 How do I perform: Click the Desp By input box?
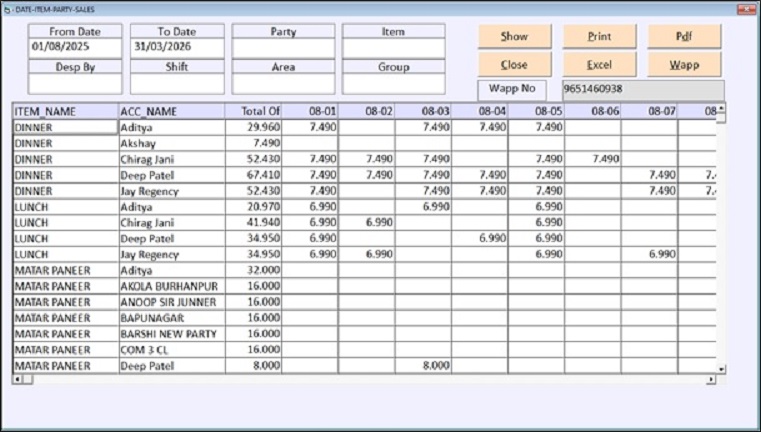[x=75, y=83]
